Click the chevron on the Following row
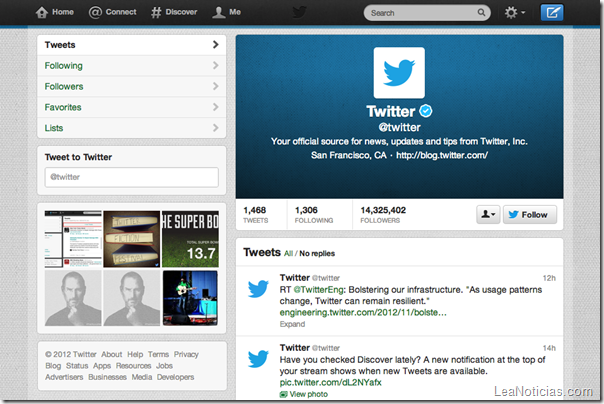 click(216, 65)
